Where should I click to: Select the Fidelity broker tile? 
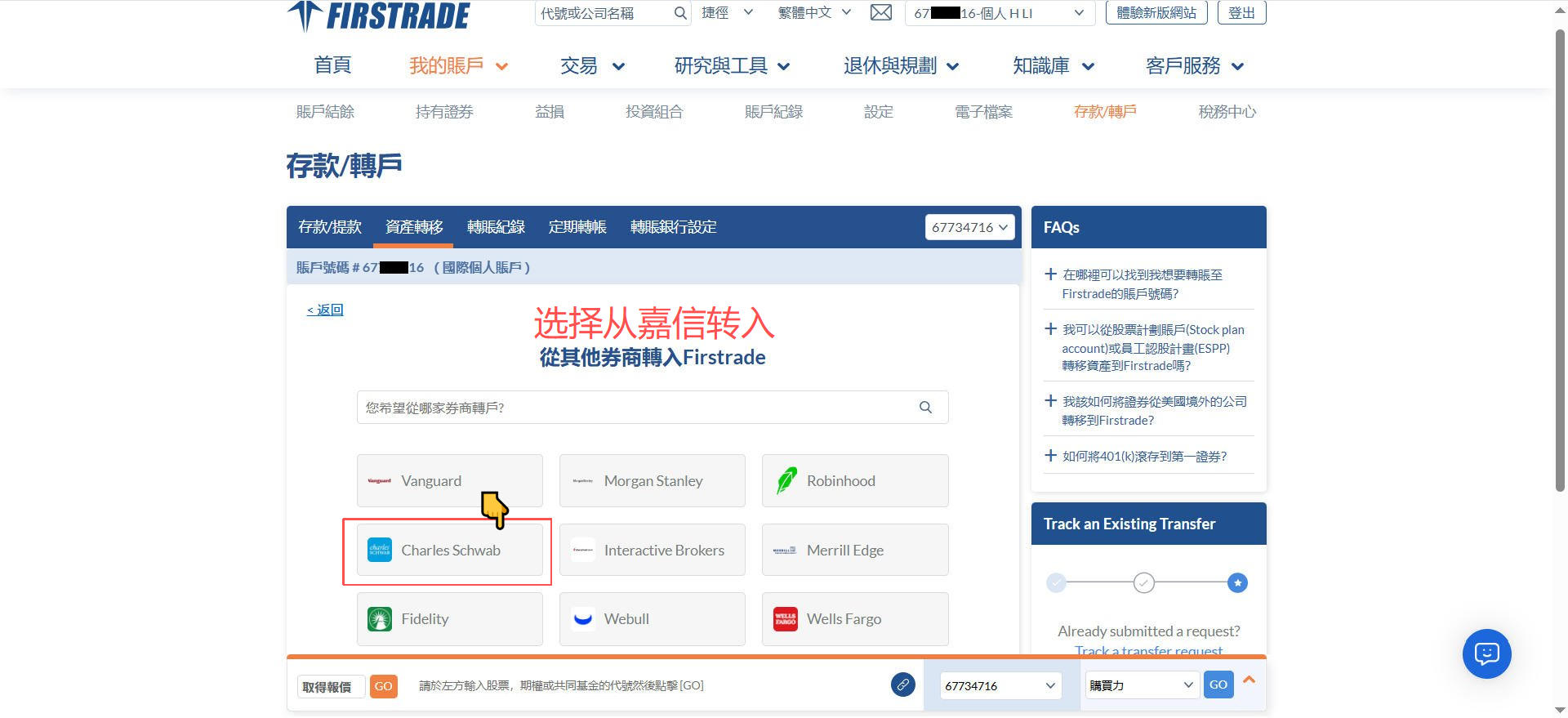450,619
